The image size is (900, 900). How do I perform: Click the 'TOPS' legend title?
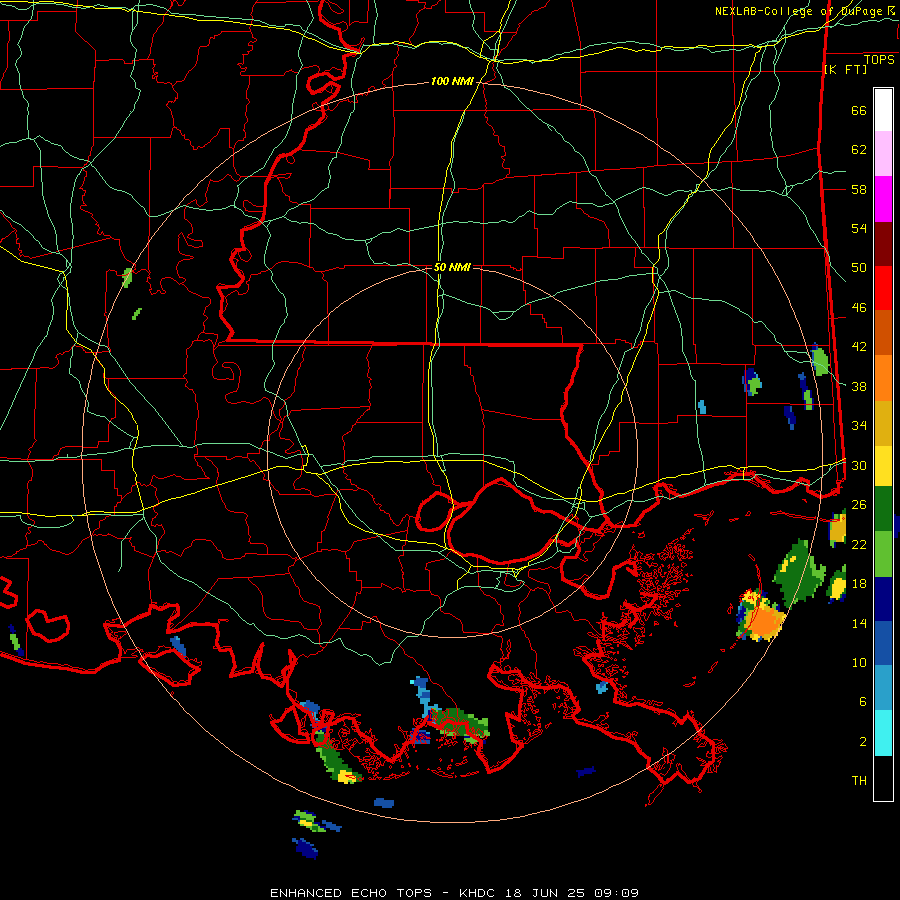879,59
